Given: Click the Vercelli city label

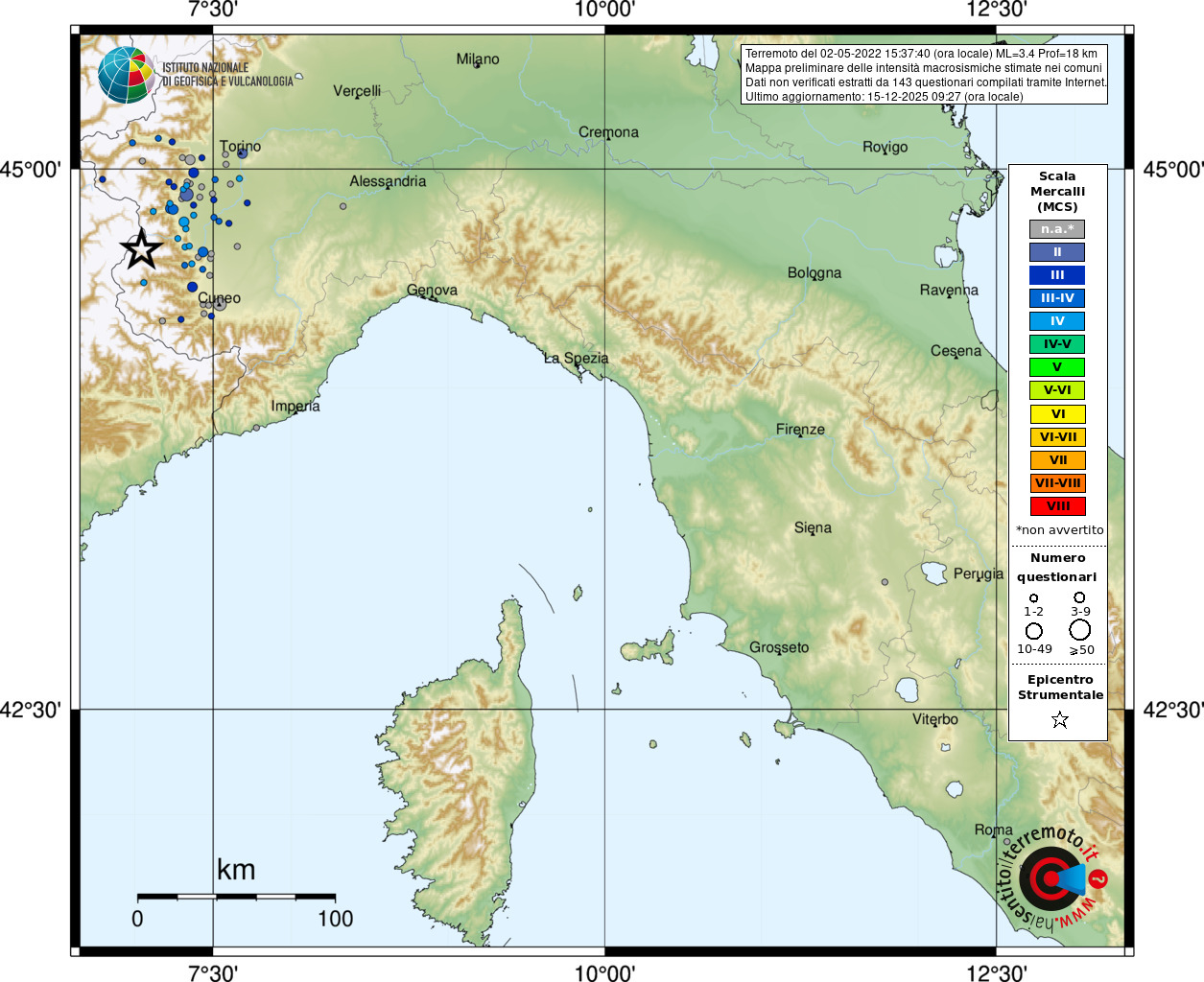Looking at the screenshot, I should [357, 91].
